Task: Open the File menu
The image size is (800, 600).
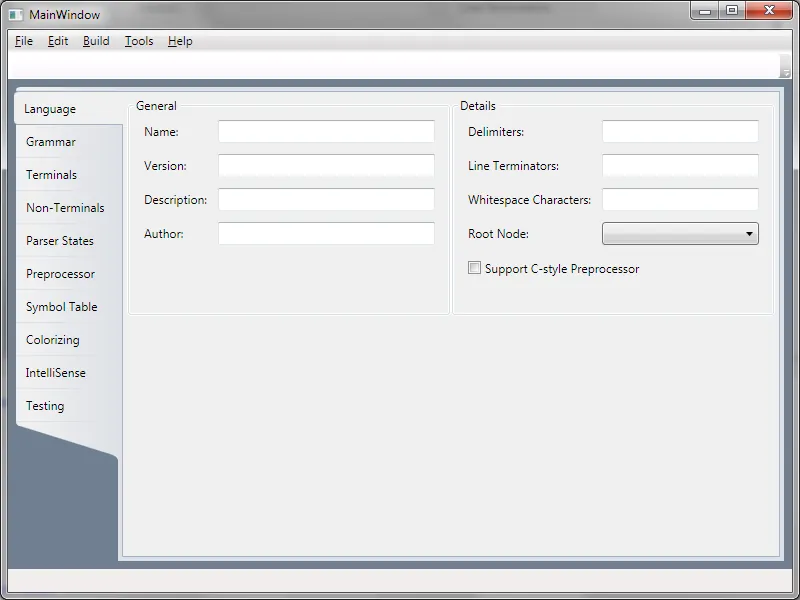Action: (24, 41)
